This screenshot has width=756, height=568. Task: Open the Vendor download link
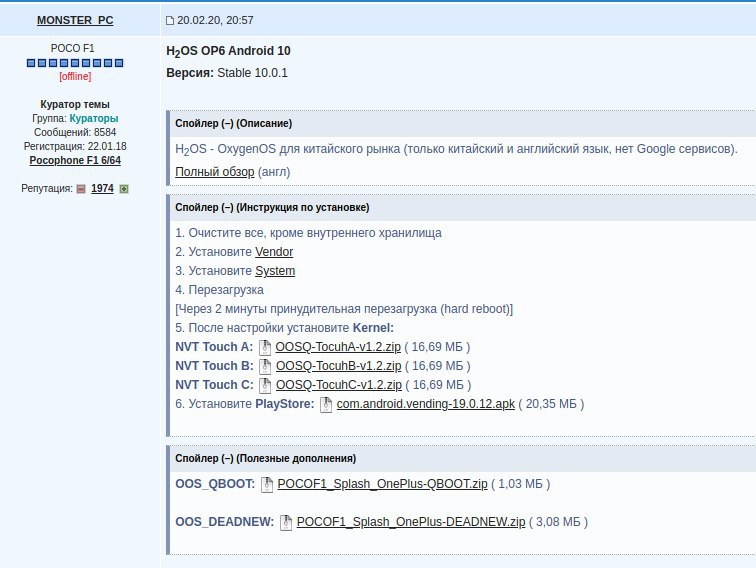(274, 252)
